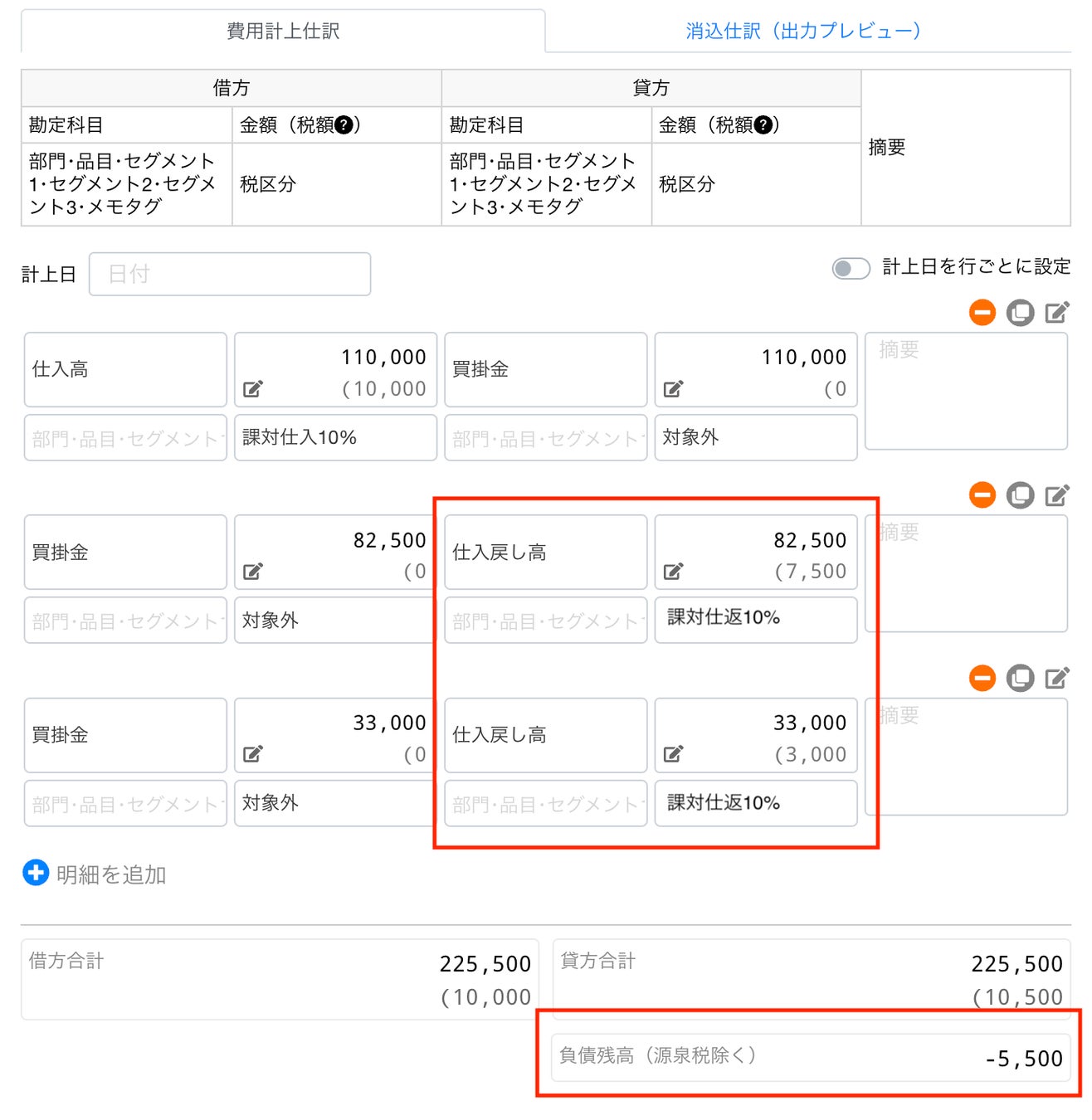Open the 課対仕入10% tax category dropdown
The width and height of the screenshot is (1092, 1120).
(335, 437)
